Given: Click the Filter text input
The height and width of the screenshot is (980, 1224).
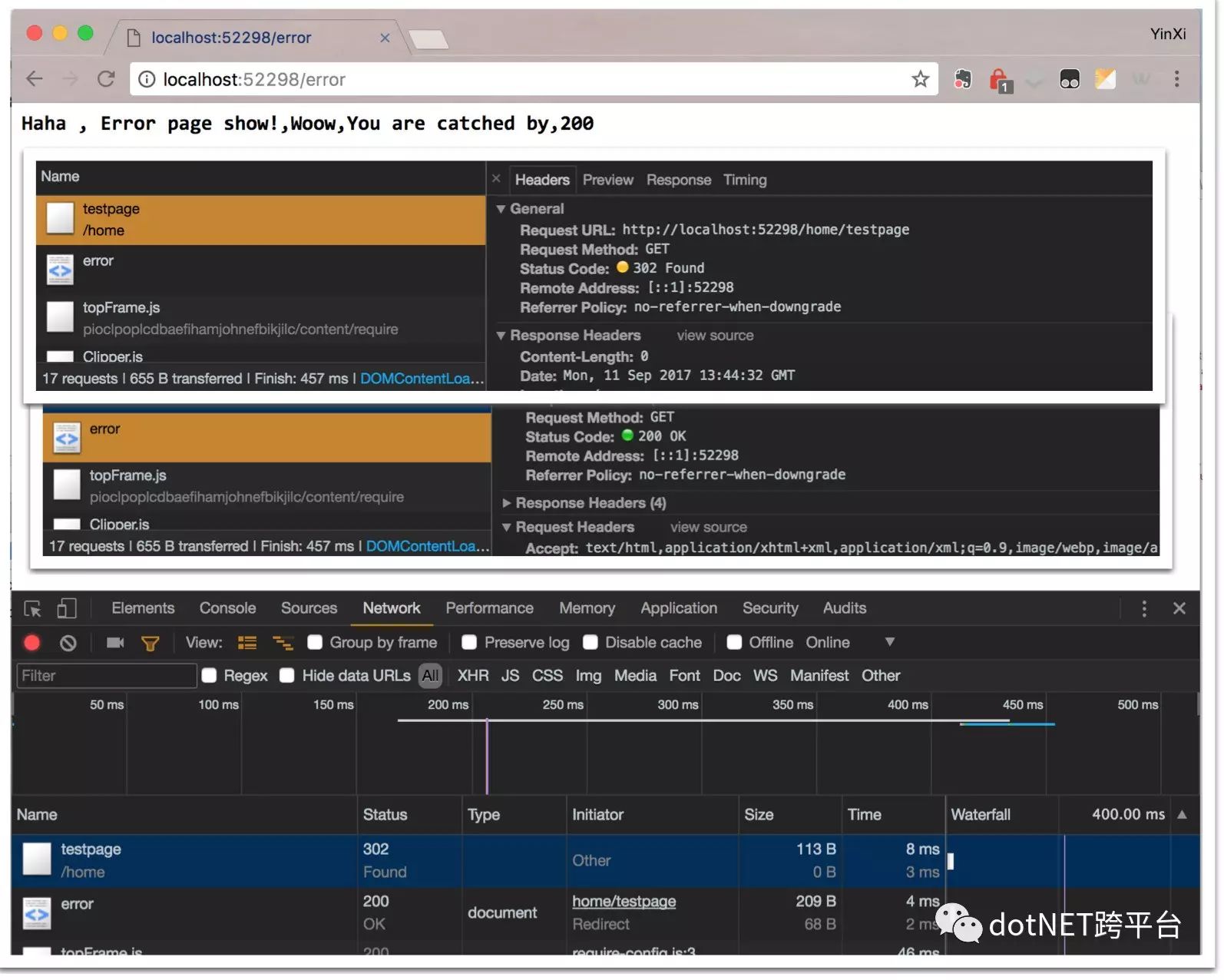Looking at the screenshot, I should tap(107, 676).
